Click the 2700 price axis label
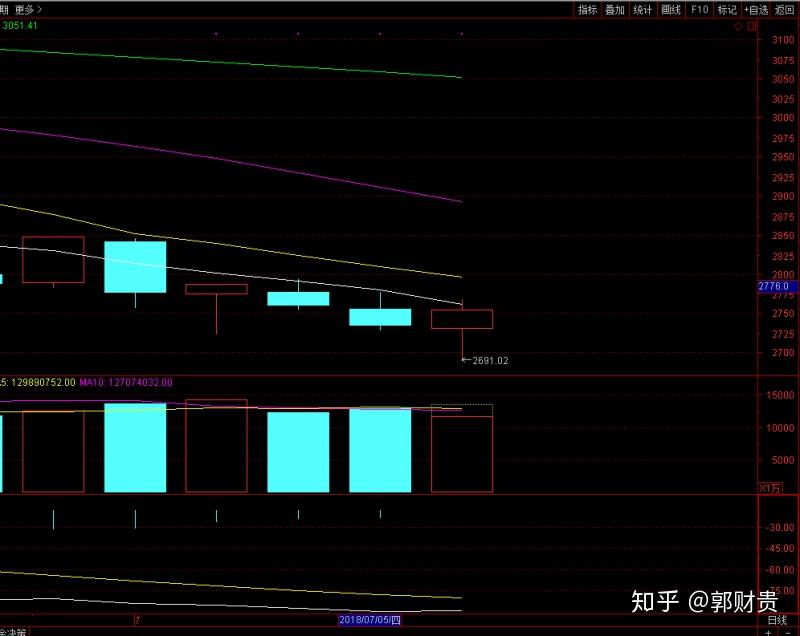Viewport: 800px width, 636px height. pos(783,352)
